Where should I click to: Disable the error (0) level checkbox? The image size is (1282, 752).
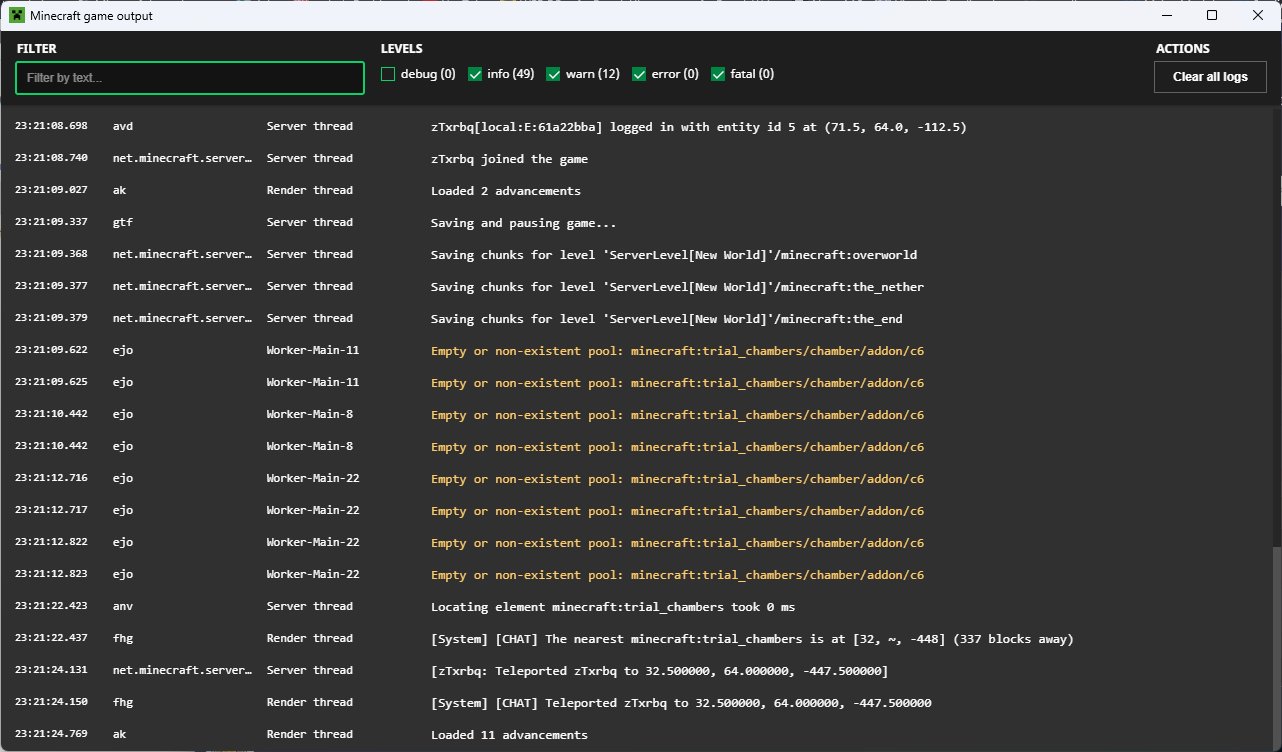(x=639, y=74)
